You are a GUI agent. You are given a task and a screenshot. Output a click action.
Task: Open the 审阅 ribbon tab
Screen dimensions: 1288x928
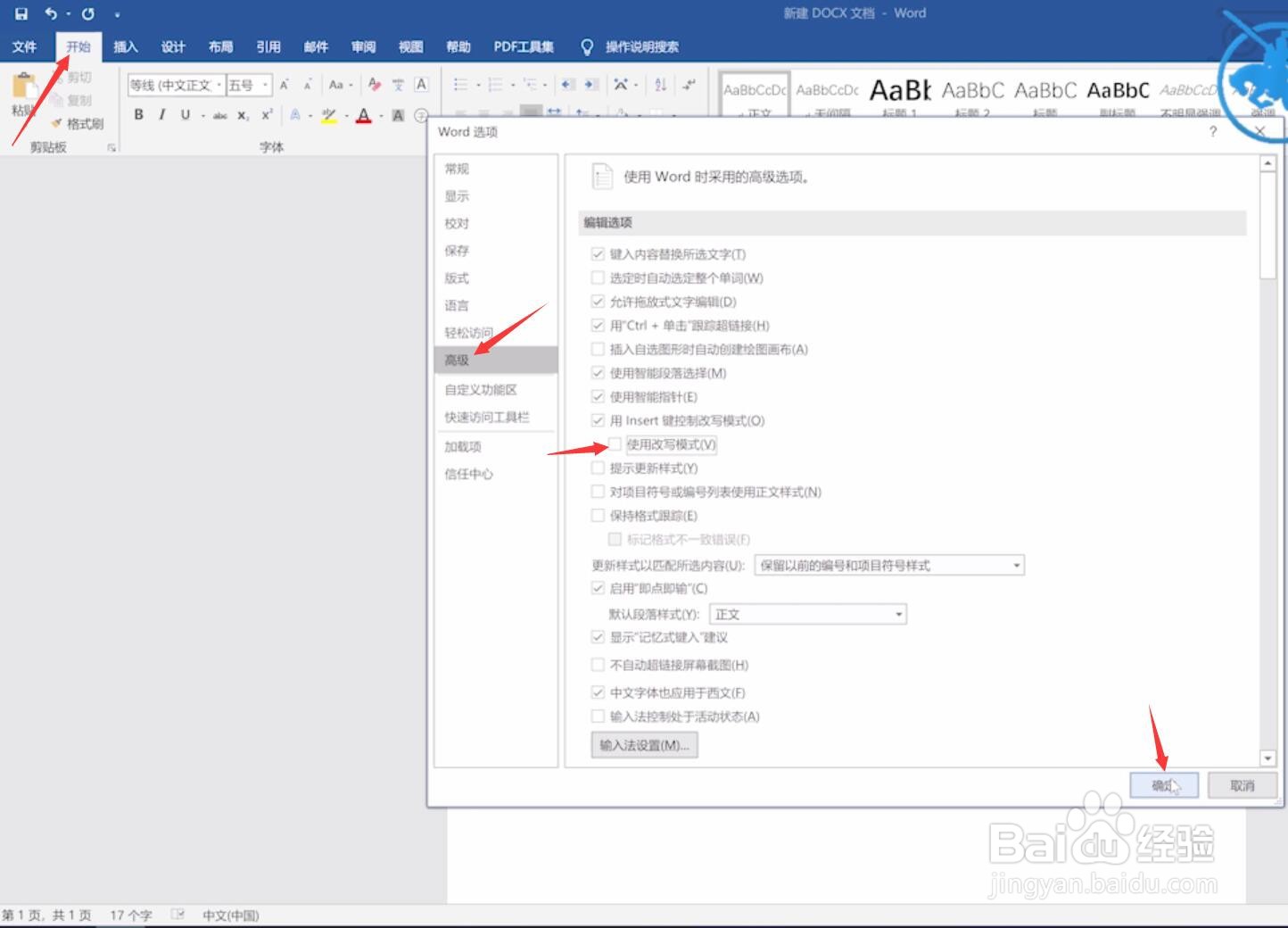click(363, 46)
